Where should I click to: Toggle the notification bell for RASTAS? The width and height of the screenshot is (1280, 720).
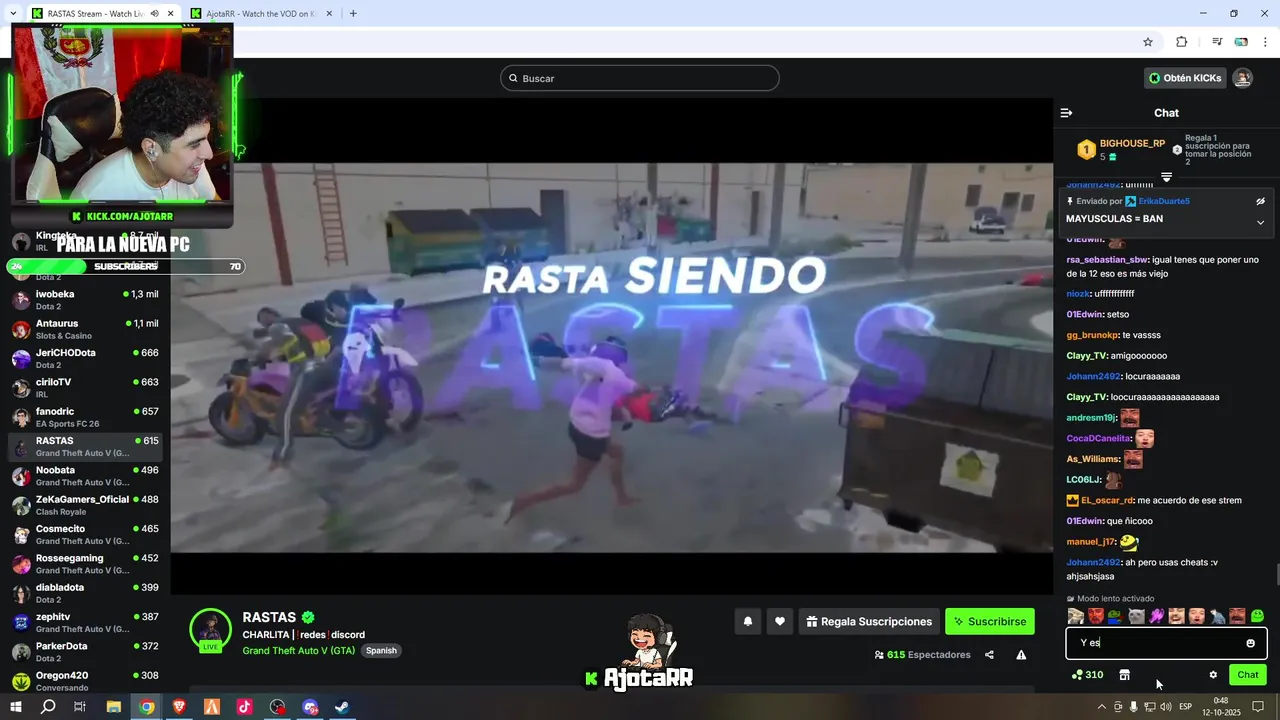(x=747, y=622)
